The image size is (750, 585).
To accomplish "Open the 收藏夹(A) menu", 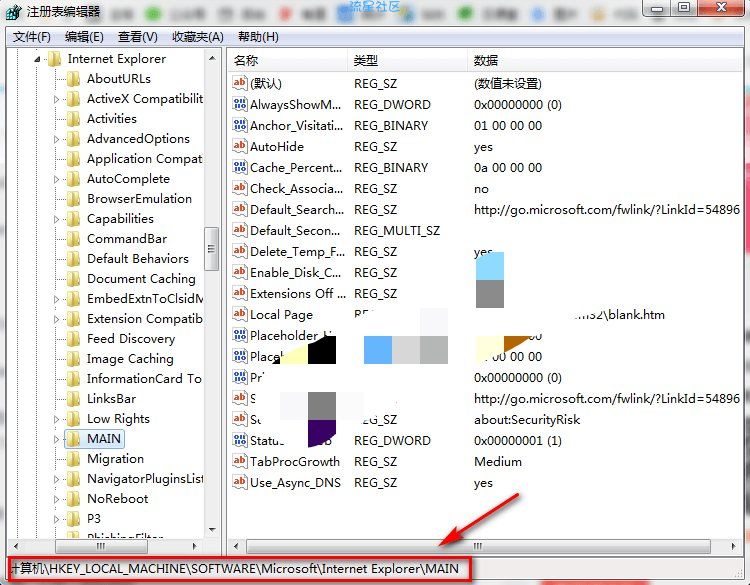I will coord(198,37).
